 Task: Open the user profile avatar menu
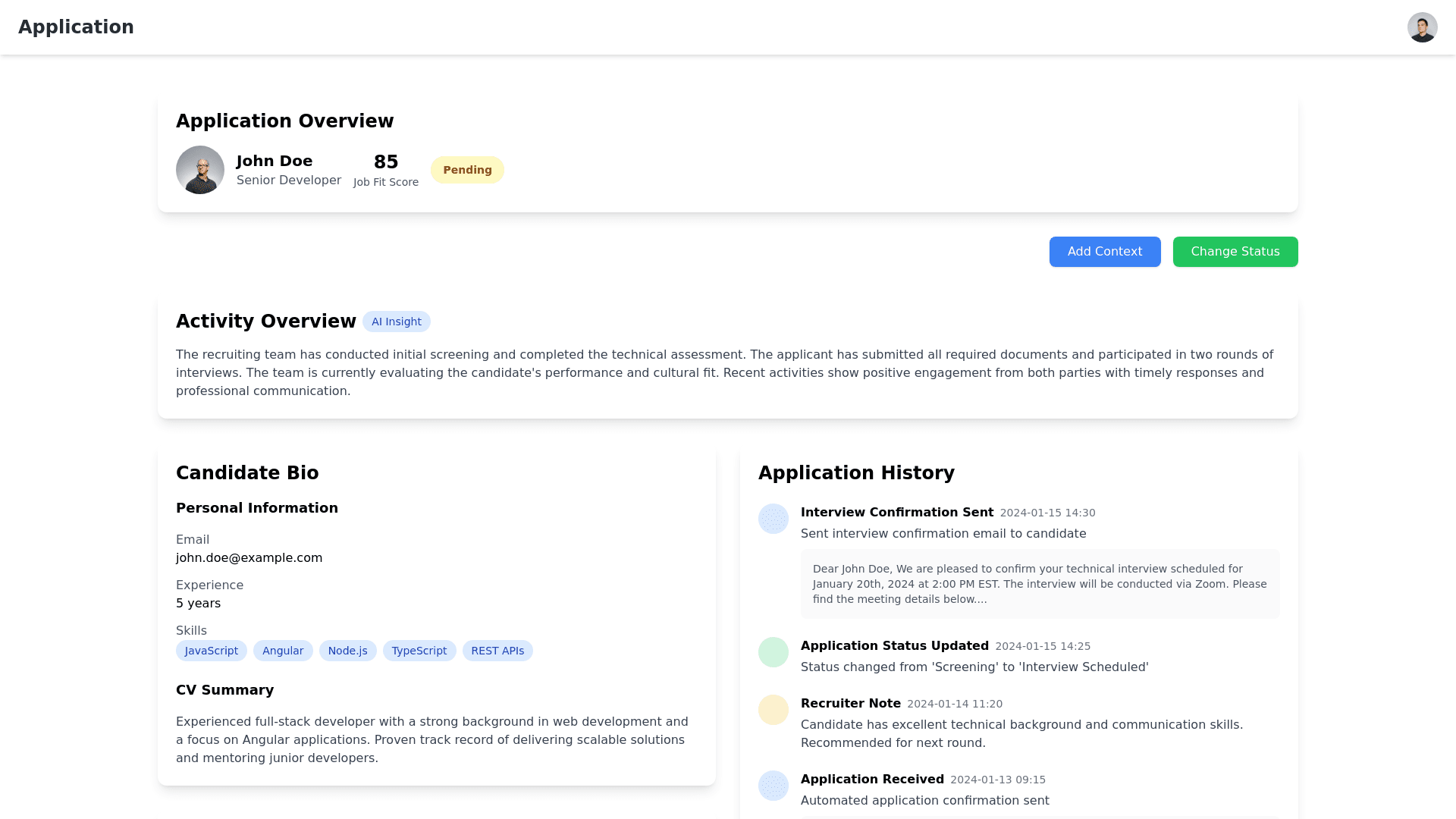(x=1422, y=27)
